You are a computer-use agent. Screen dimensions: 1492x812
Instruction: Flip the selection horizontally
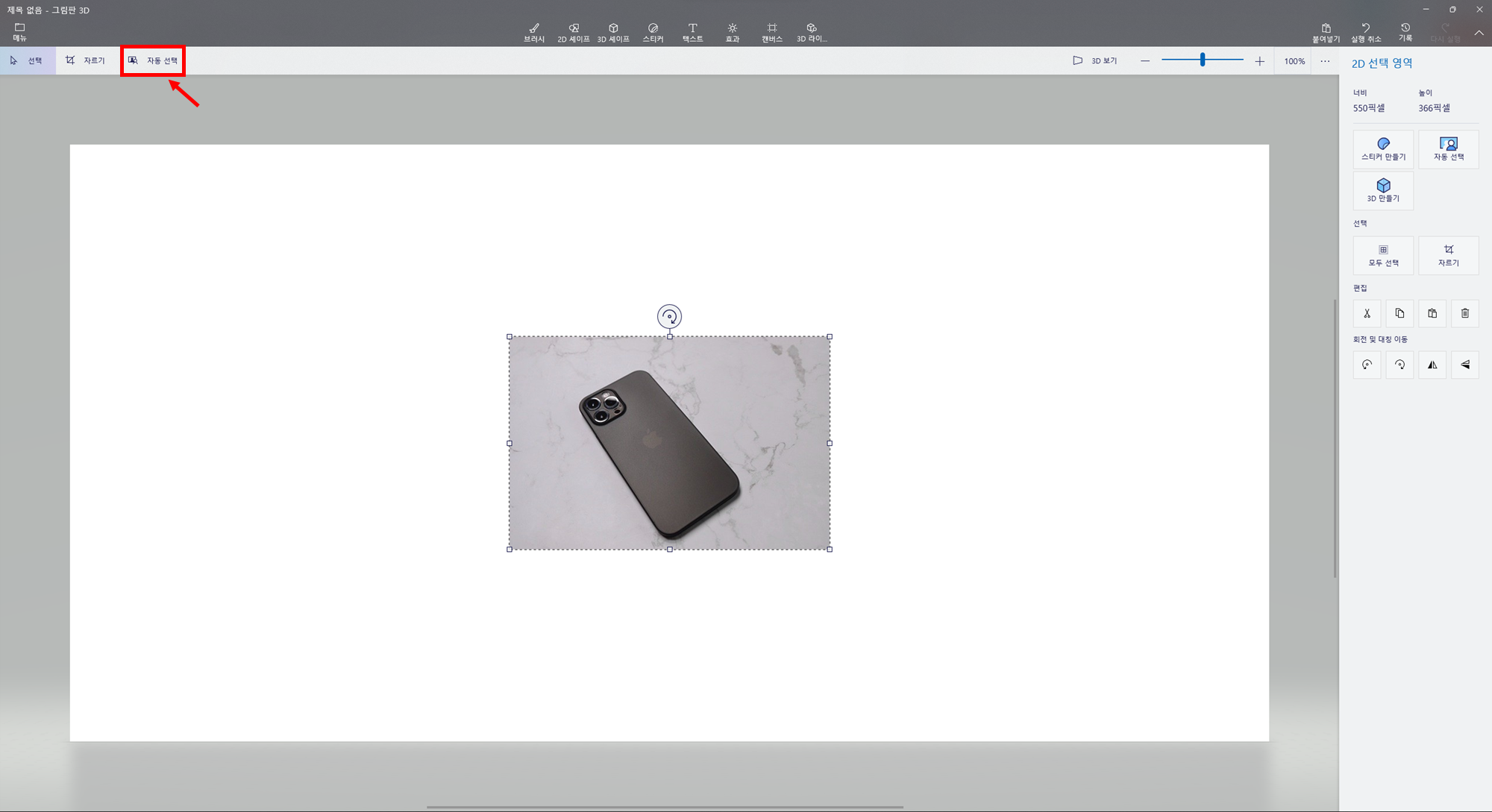[x=1432, y=365]
